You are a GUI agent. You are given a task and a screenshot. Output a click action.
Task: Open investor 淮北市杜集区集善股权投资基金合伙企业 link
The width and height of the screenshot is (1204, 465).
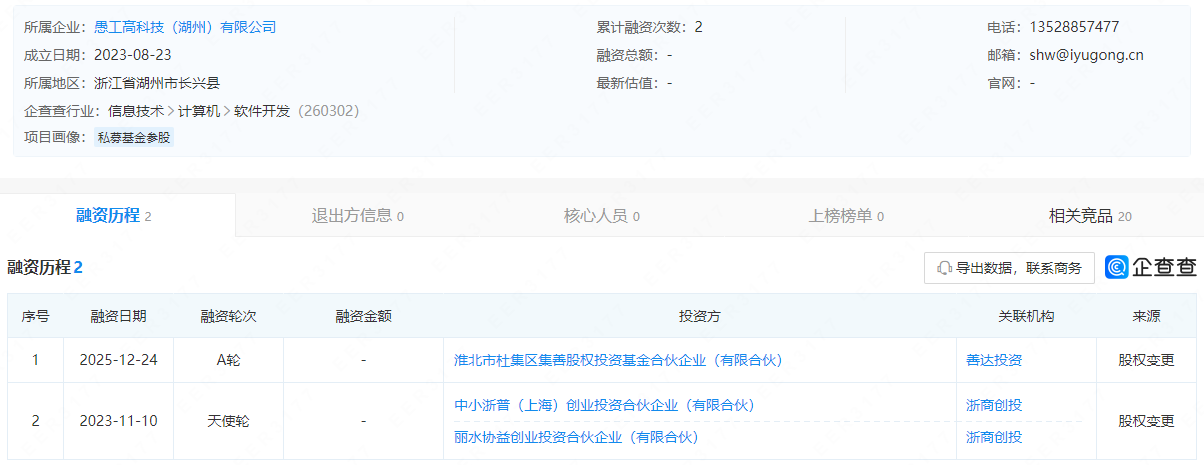tap(618, 360)
